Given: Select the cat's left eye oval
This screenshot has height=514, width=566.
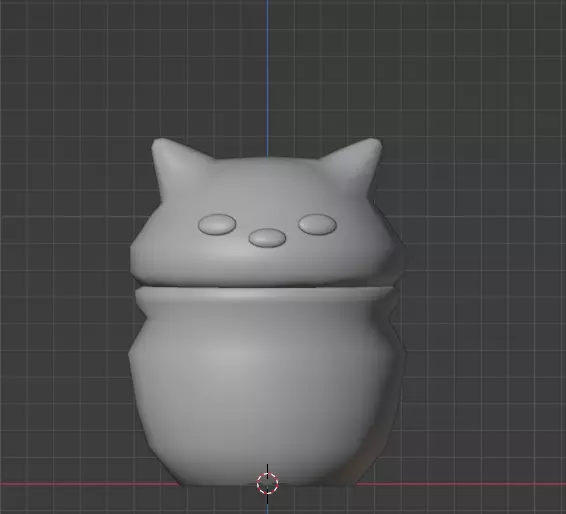Looking at the screenshot, I should point(217,225).
